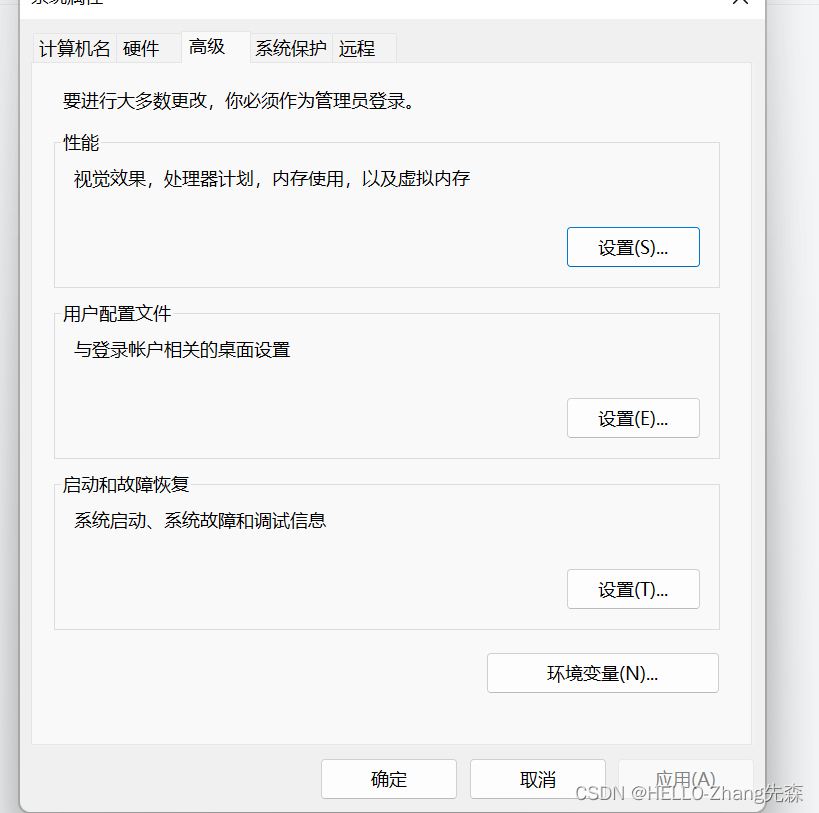Confirm with the 确定 button
The width and height of the screenshot is (819, 813).
point(389,779)
